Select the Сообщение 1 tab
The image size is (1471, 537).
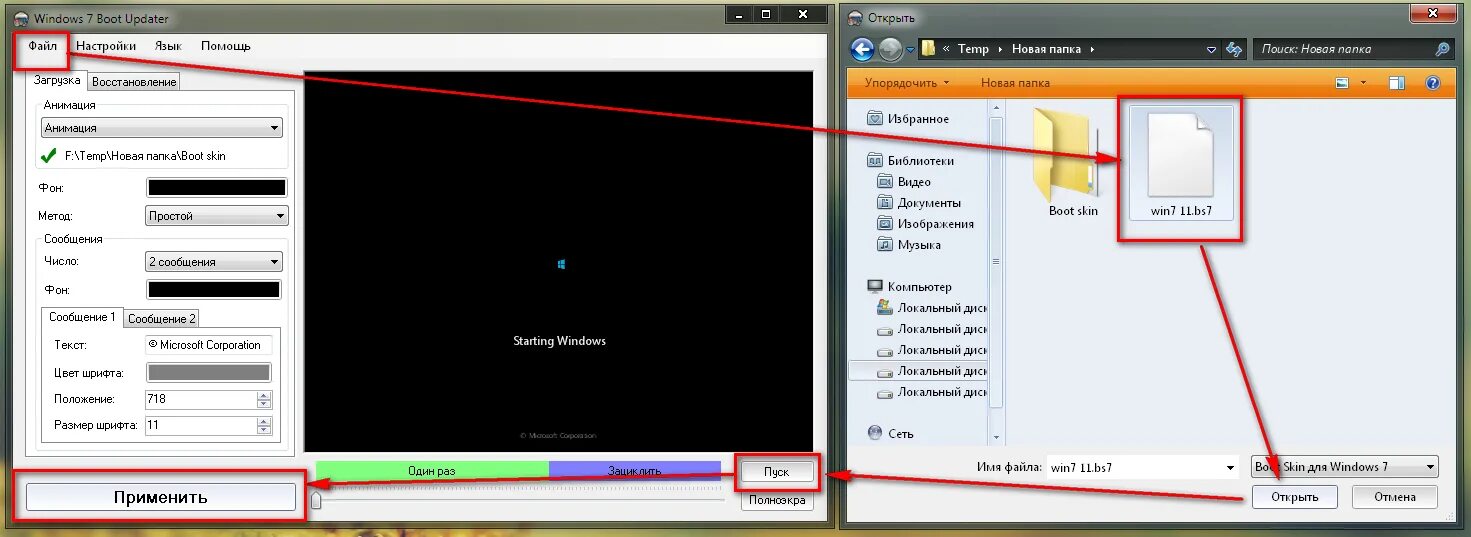click(82, 317)
